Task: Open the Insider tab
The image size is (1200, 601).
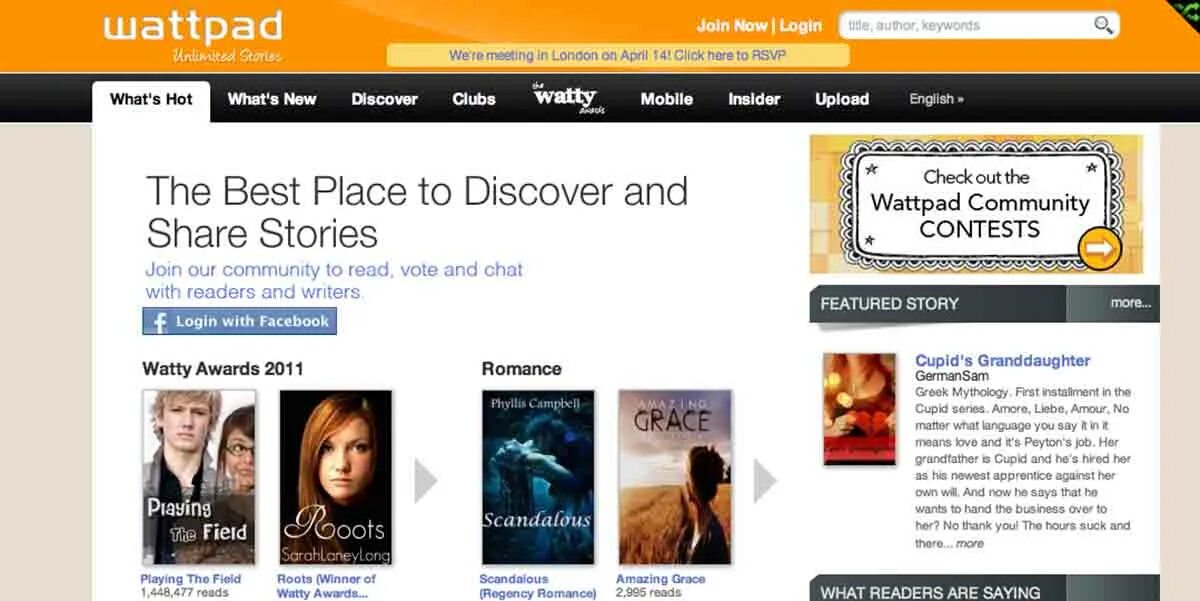Action: click(x=754, y=99)
